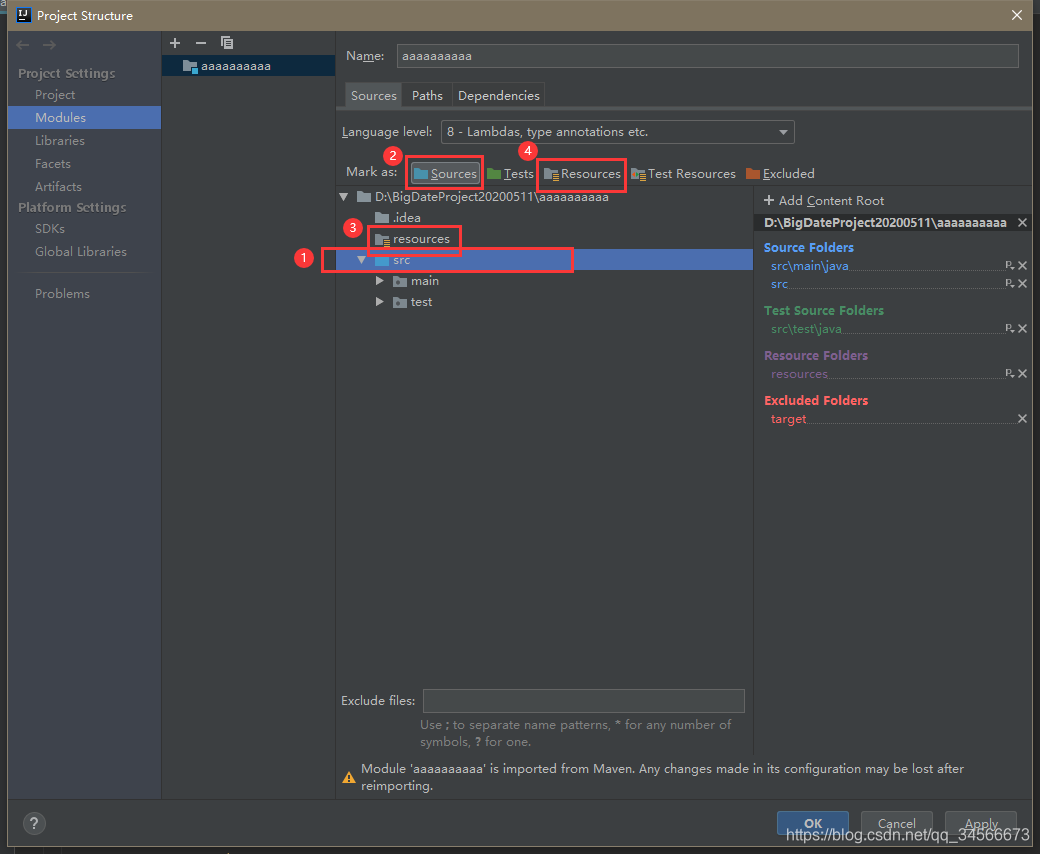
Task: Open Project settings in sidebar
Action: pos(55,95)
